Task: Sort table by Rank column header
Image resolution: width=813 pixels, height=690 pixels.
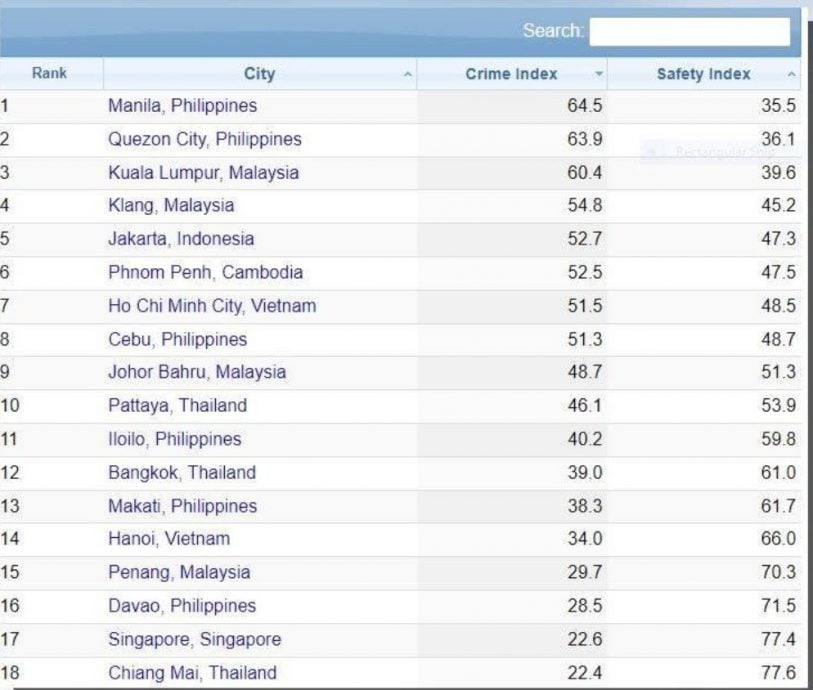Action: pyautogui.click(x=50, y=73)
